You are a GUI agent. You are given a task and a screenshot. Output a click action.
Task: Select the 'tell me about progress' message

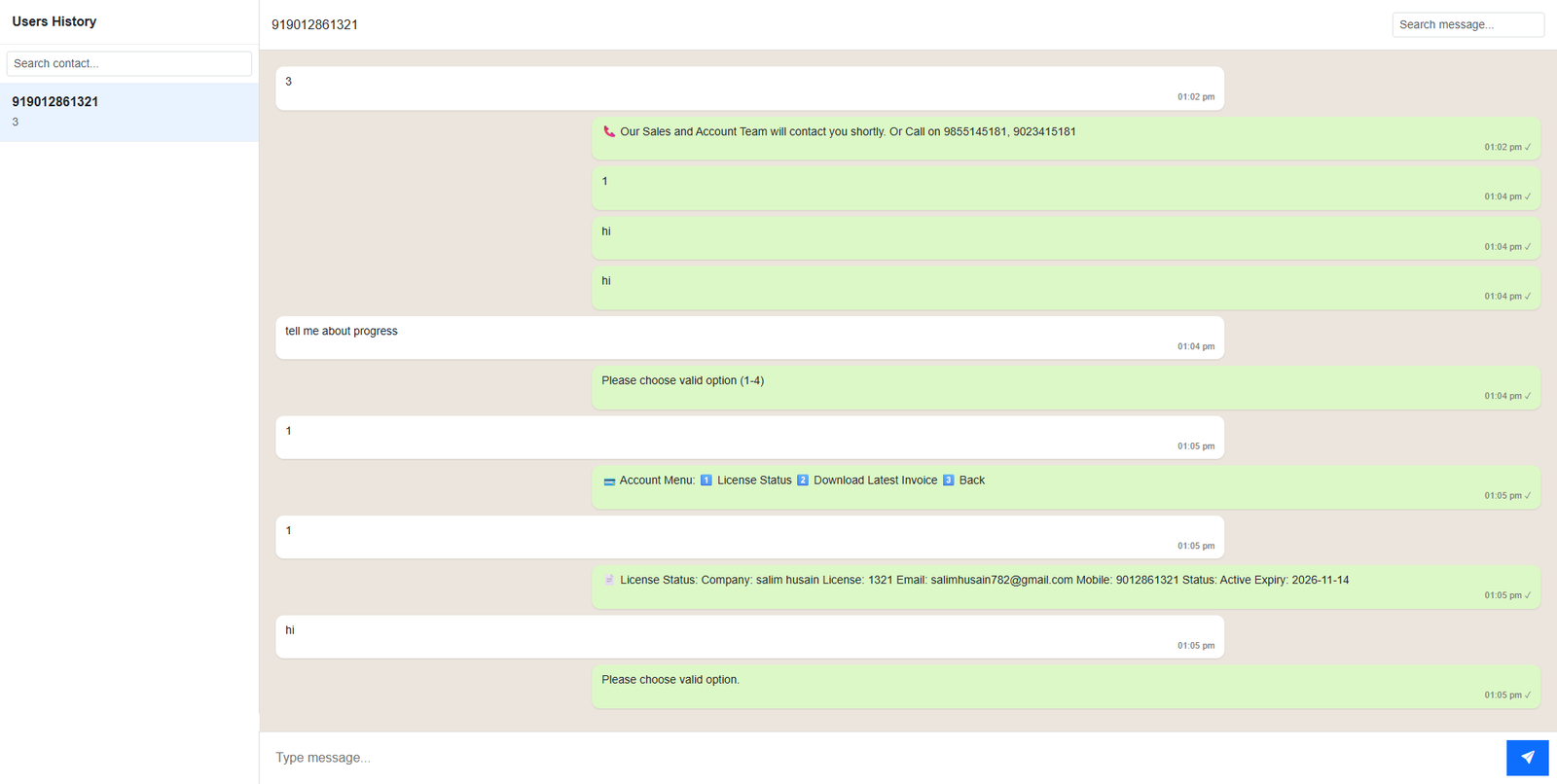342,332
